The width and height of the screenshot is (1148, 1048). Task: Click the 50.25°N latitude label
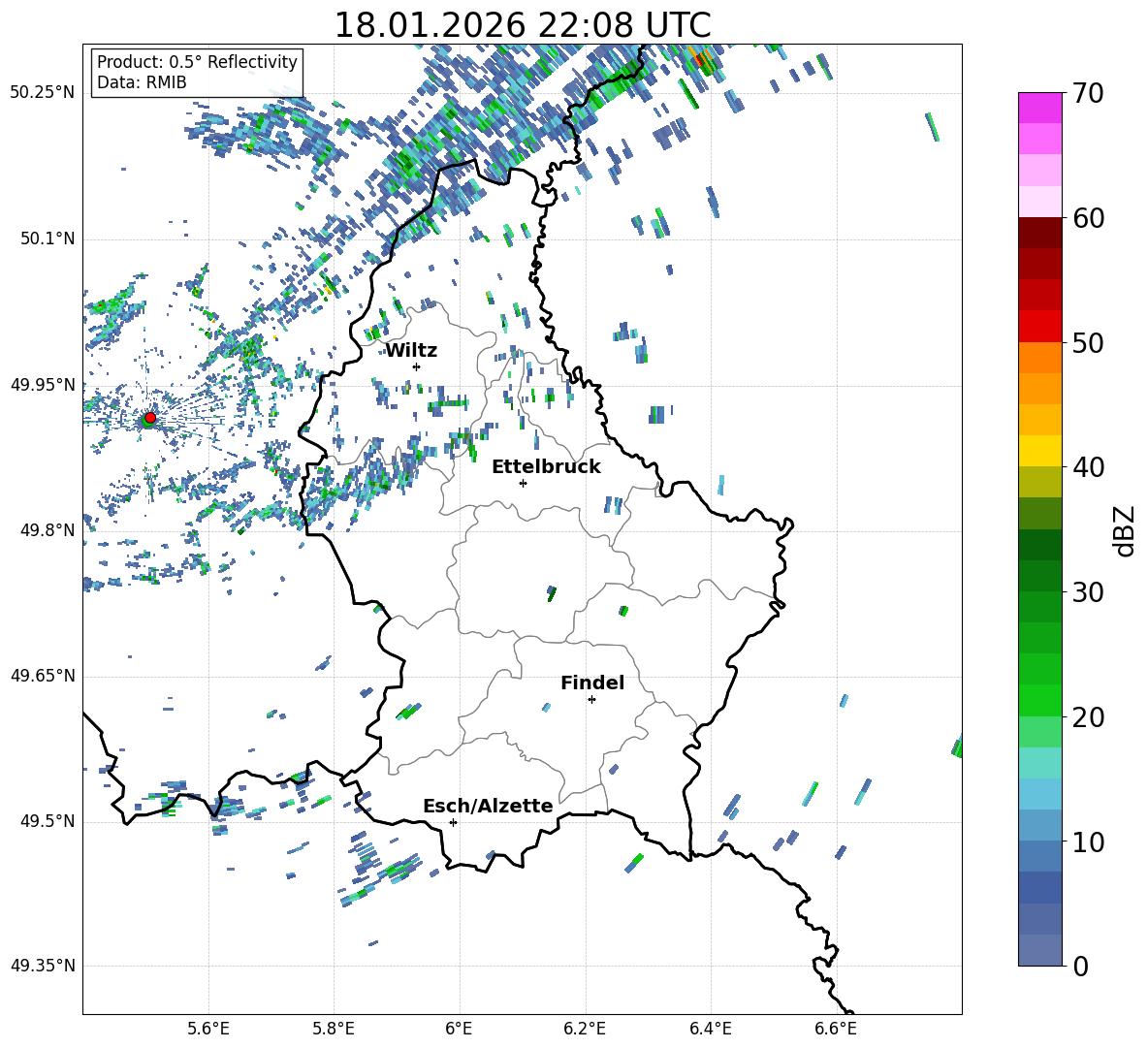43,93
